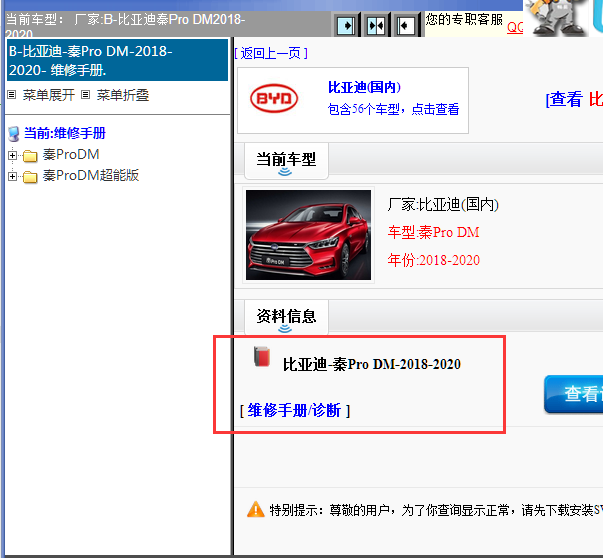The width and height of the screenshot is (603, 558).
Task: Click the left-arrow panel toolbar icon
Action: coord(405,26)
